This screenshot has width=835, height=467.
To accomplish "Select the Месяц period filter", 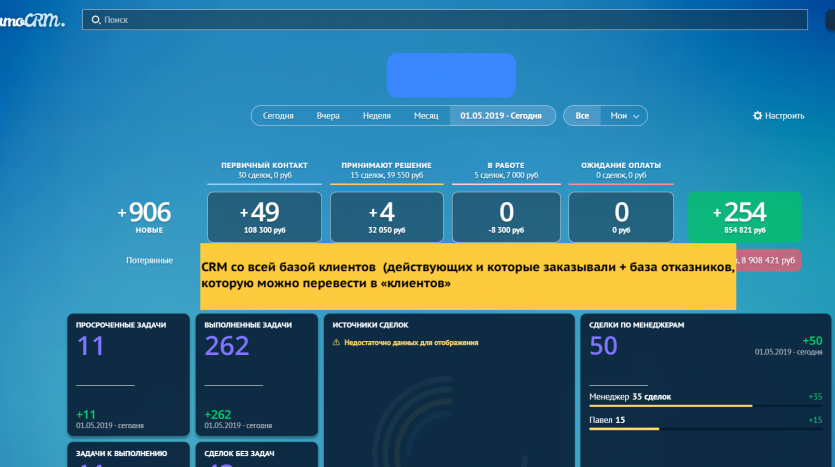I will click(x=426, y=116).
